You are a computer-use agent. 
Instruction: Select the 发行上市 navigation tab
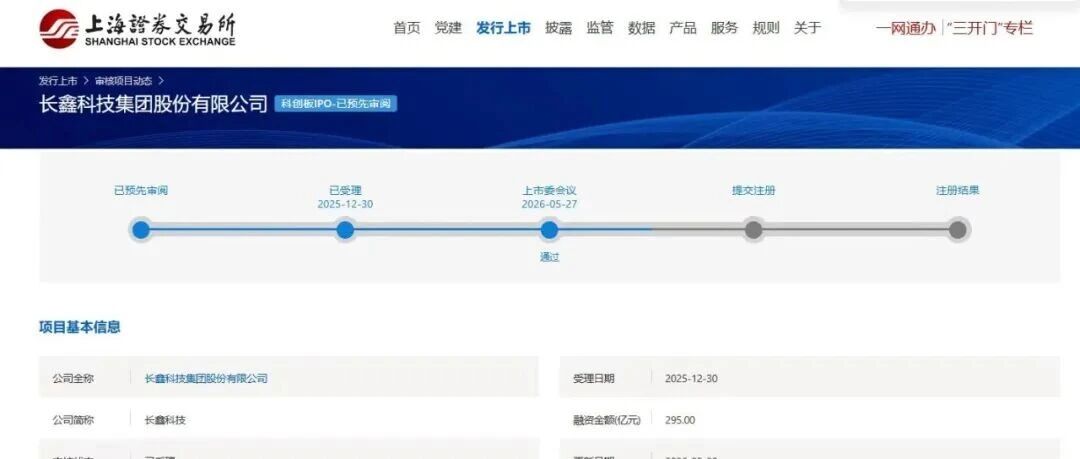[503, 28]
